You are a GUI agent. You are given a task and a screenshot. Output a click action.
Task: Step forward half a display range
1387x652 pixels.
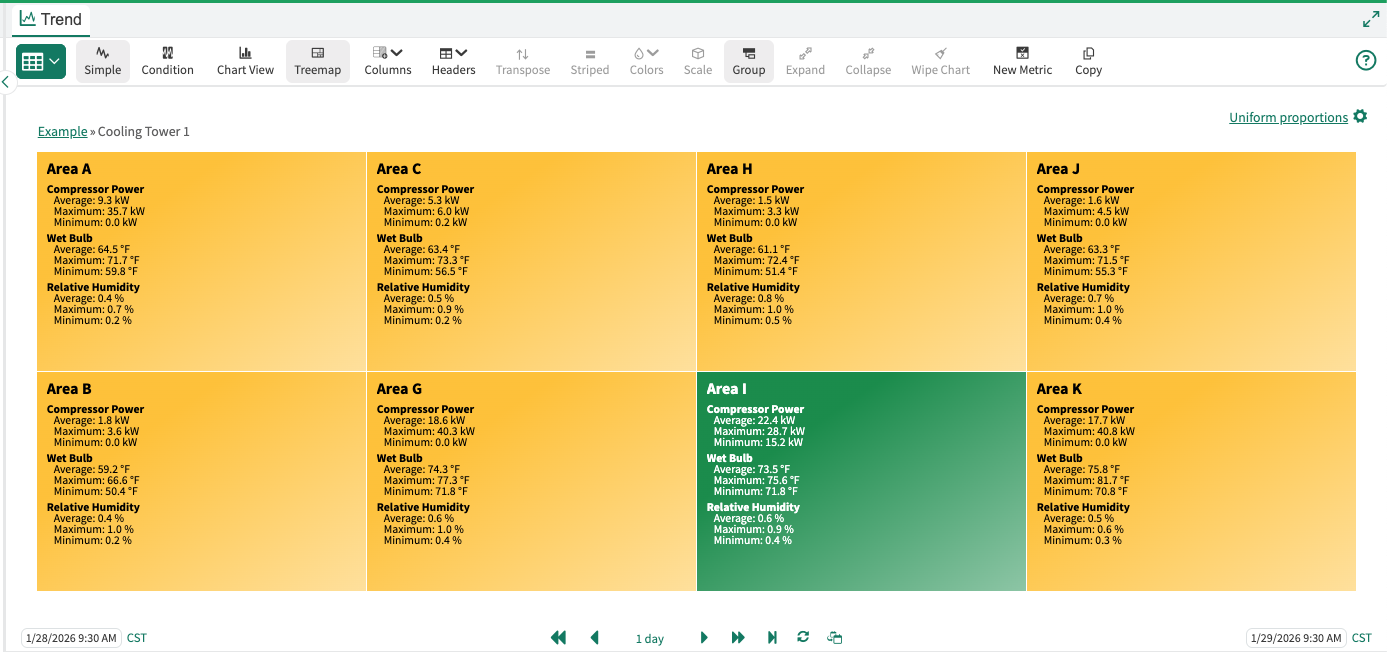coord(704,638)
